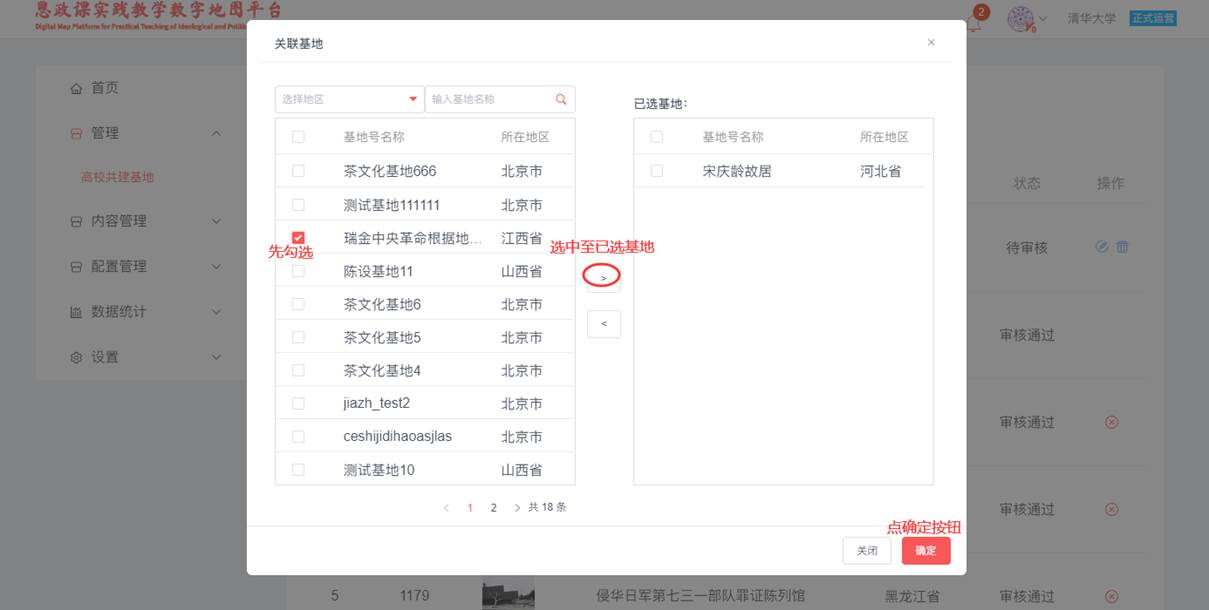Click the edit icon in pending review row
This screenshot has height=610, width=1209.
(x=1101, y=247)
